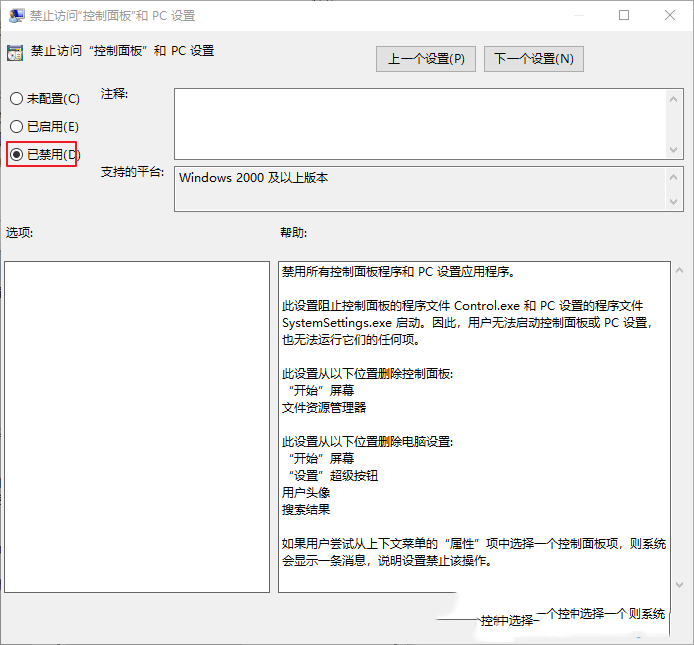
Task: Click the comment box scroll down arrow
Action: [674, 150]
